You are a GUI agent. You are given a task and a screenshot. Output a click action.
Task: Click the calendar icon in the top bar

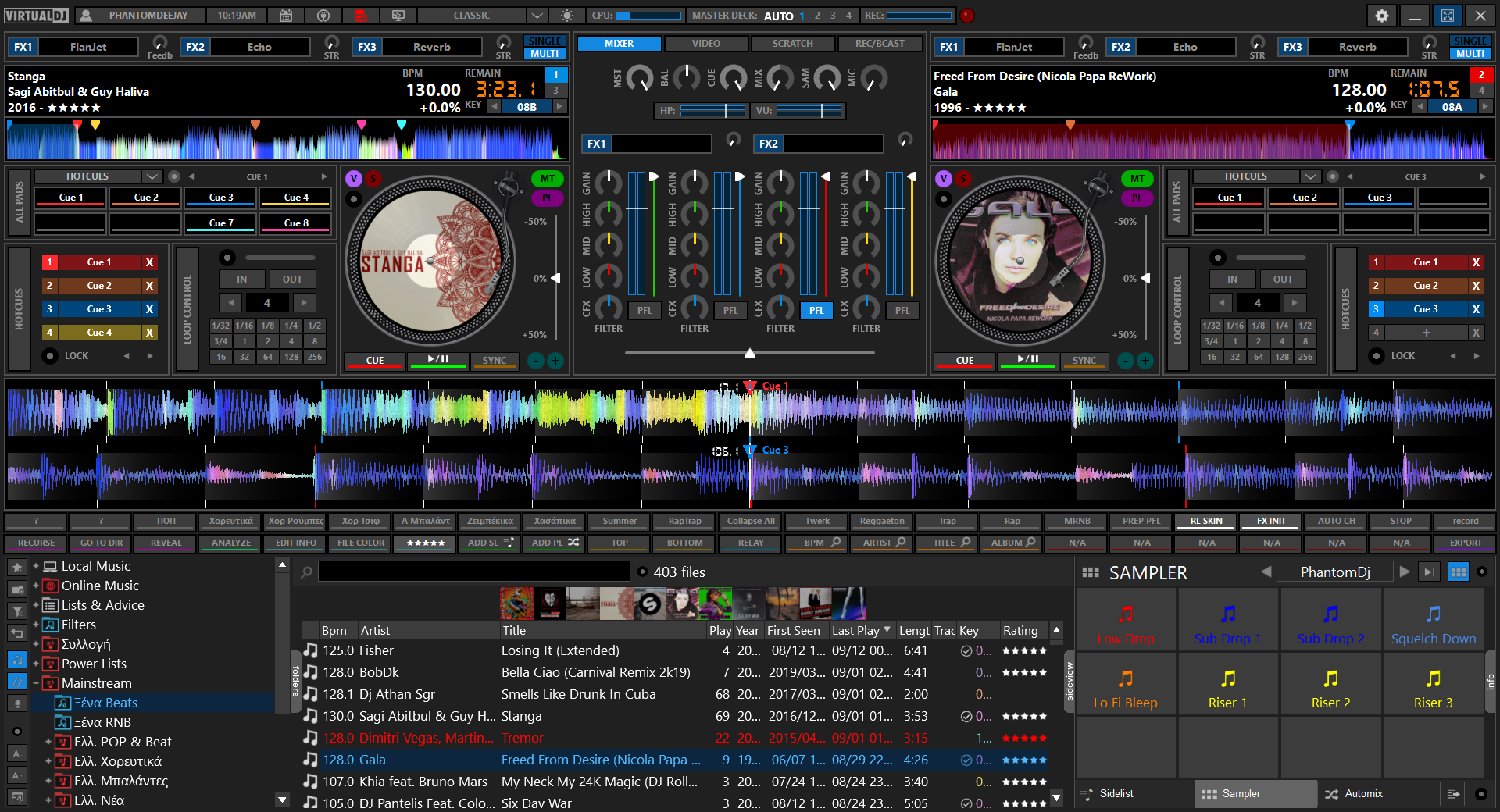(286, 16)
